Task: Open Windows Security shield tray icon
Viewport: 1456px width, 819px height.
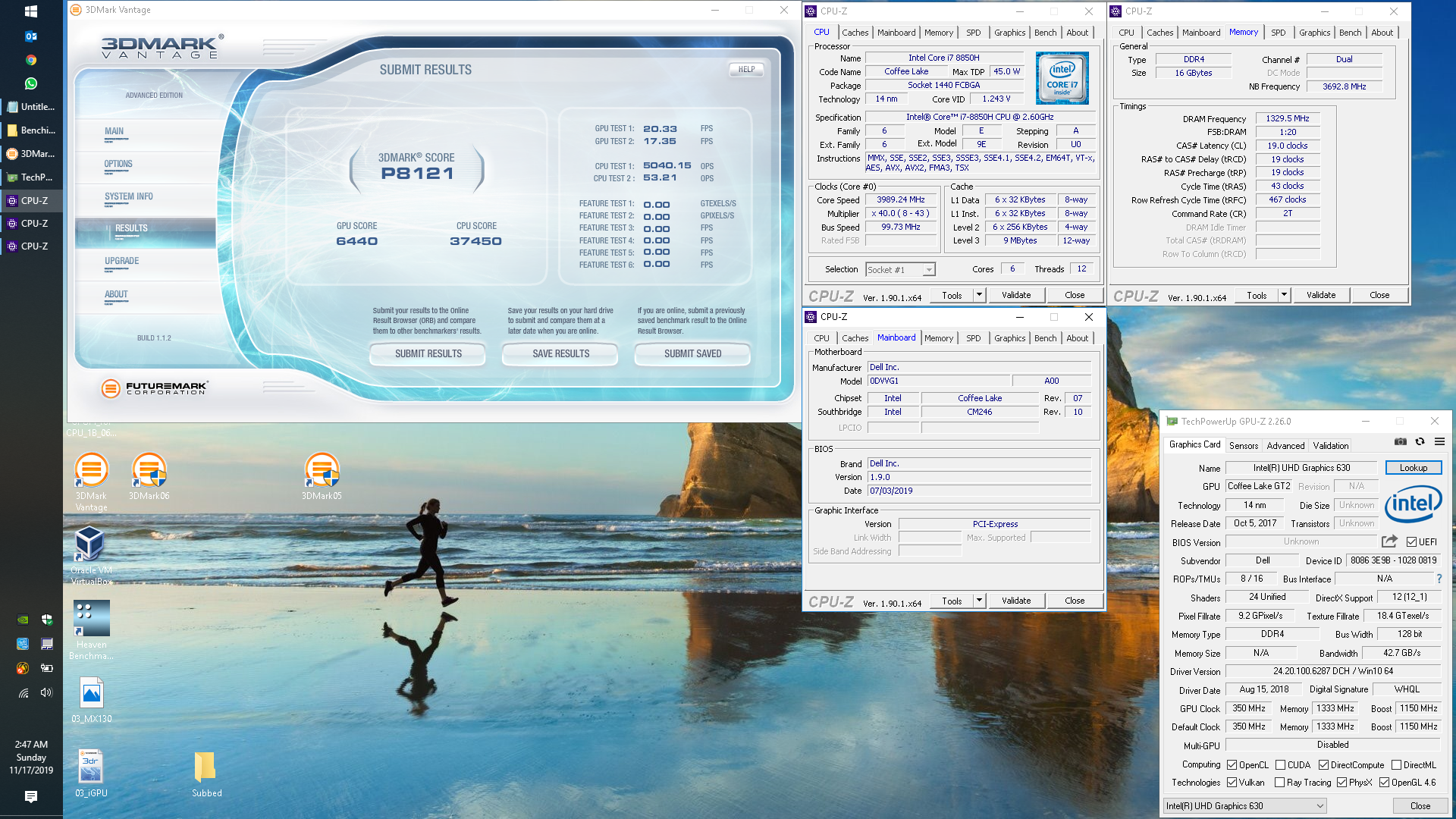Action: 47,620
